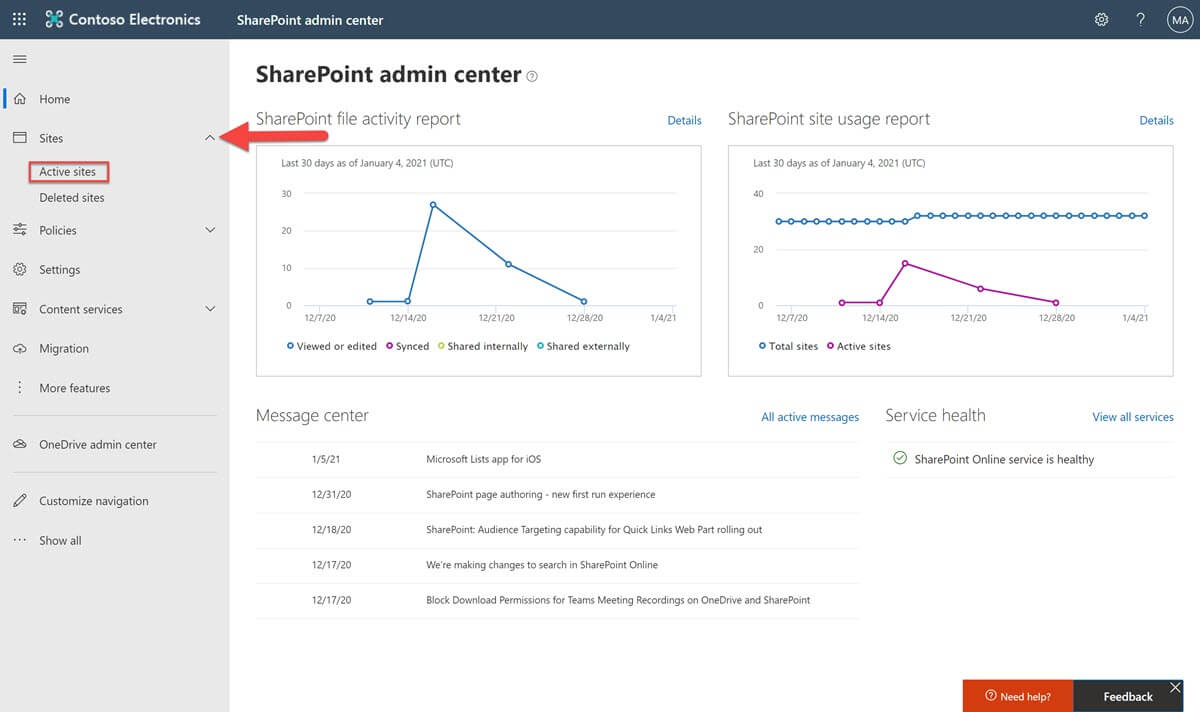Open Block Download Permissions message
The width and height of the screenshot is (1200, 712).
618,600
